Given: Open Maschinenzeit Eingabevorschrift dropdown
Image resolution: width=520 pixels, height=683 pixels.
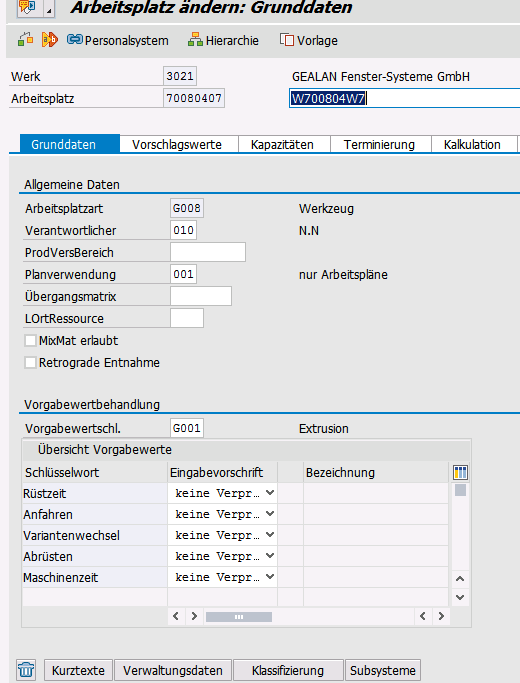Looking at the screenshot, I should tap(270, 577).
